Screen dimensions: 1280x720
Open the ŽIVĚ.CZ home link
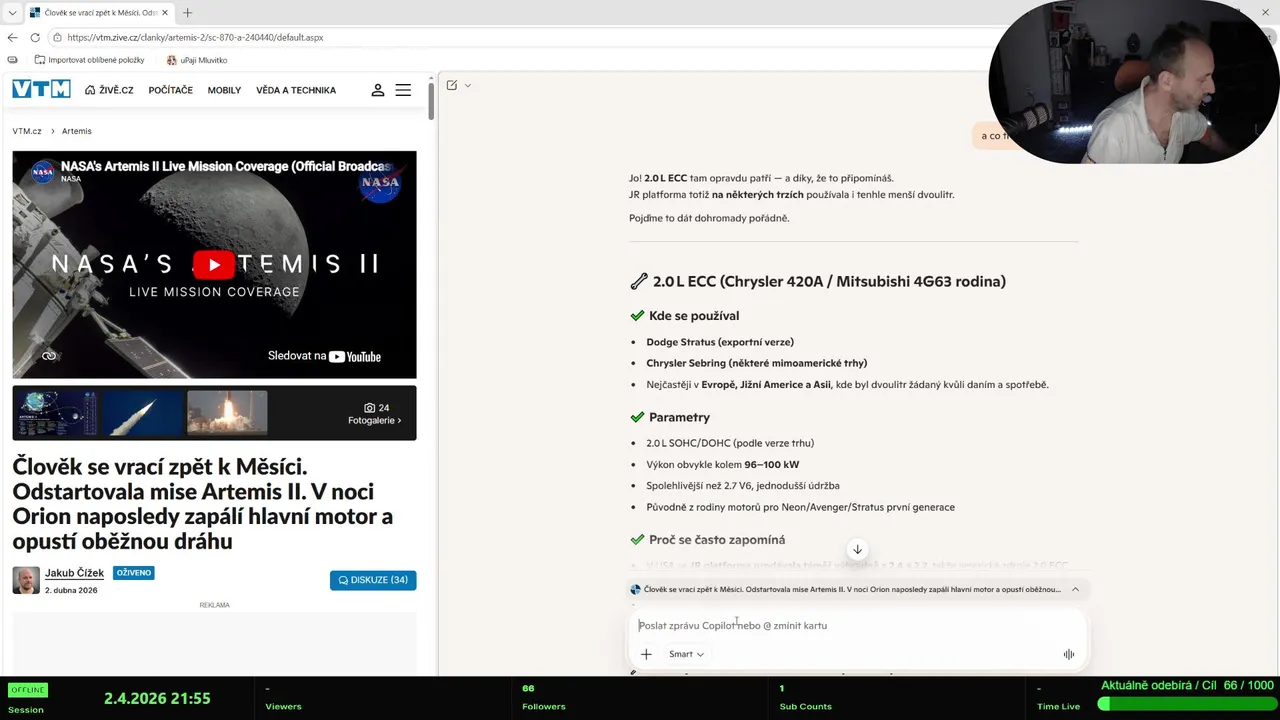pyautogui.click(x=109, y=90)
